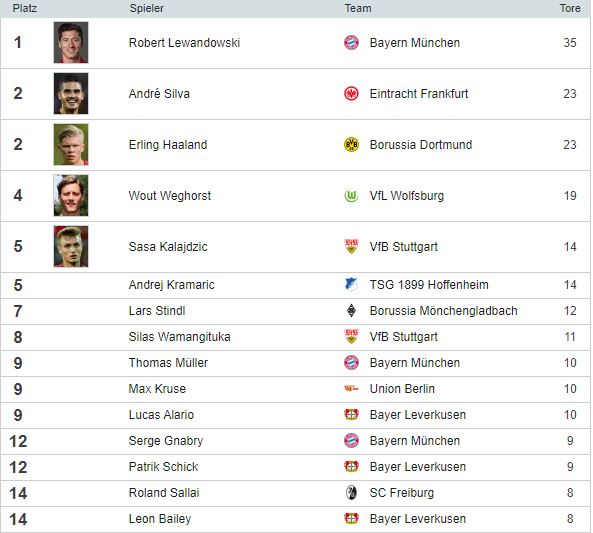Click the Eintracht Frankfurt club crest

coord(351,93)
